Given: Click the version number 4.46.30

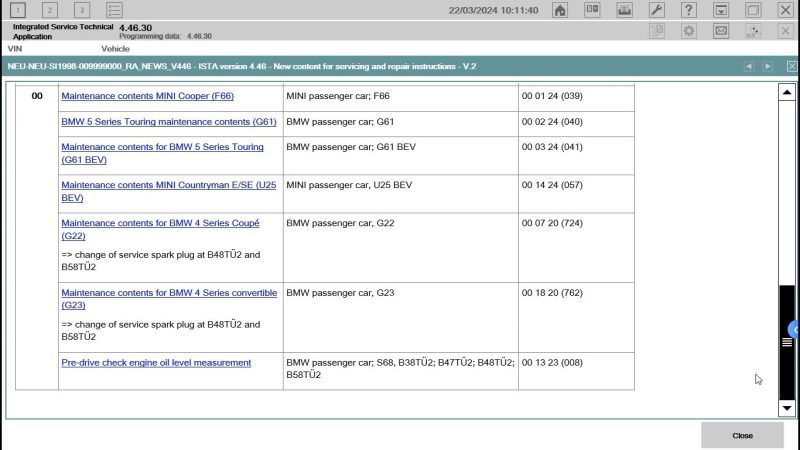Looking at the screenshot, I should coord(135,28).
